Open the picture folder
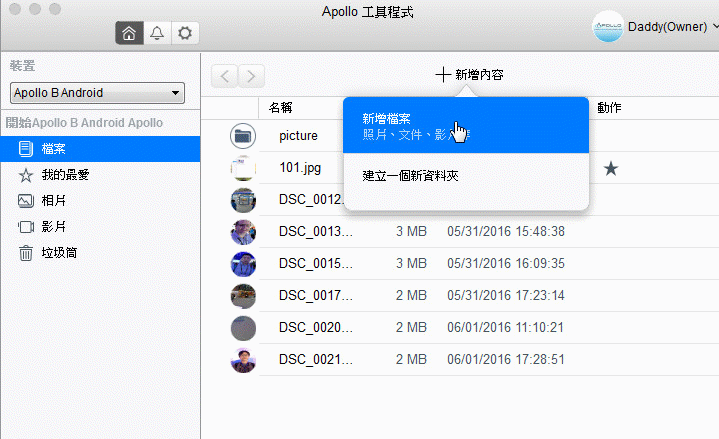 298,136
